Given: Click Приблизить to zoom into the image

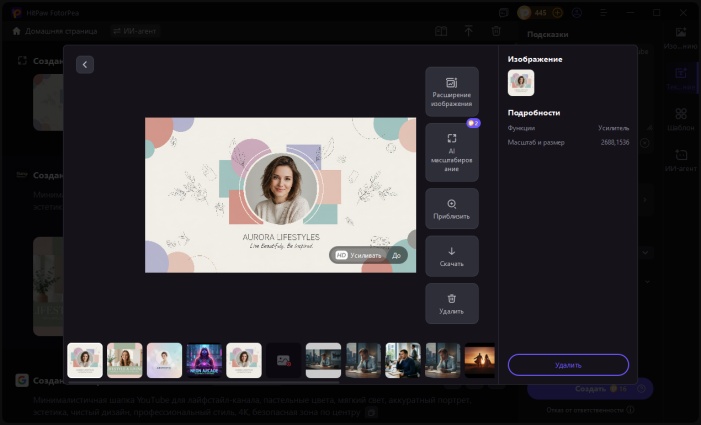Looking at the screenshot, I should coord(451,208).
